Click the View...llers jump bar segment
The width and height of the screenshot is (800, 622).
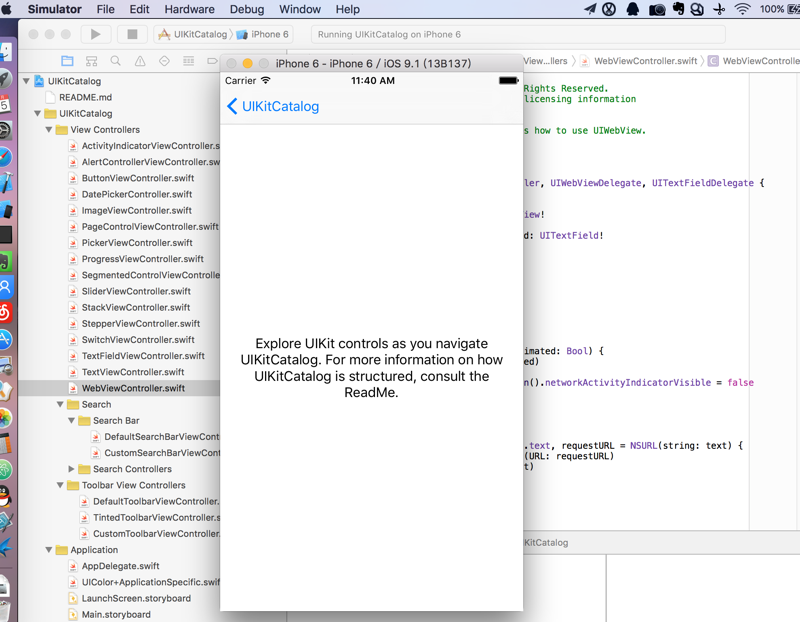coord(545,61)
